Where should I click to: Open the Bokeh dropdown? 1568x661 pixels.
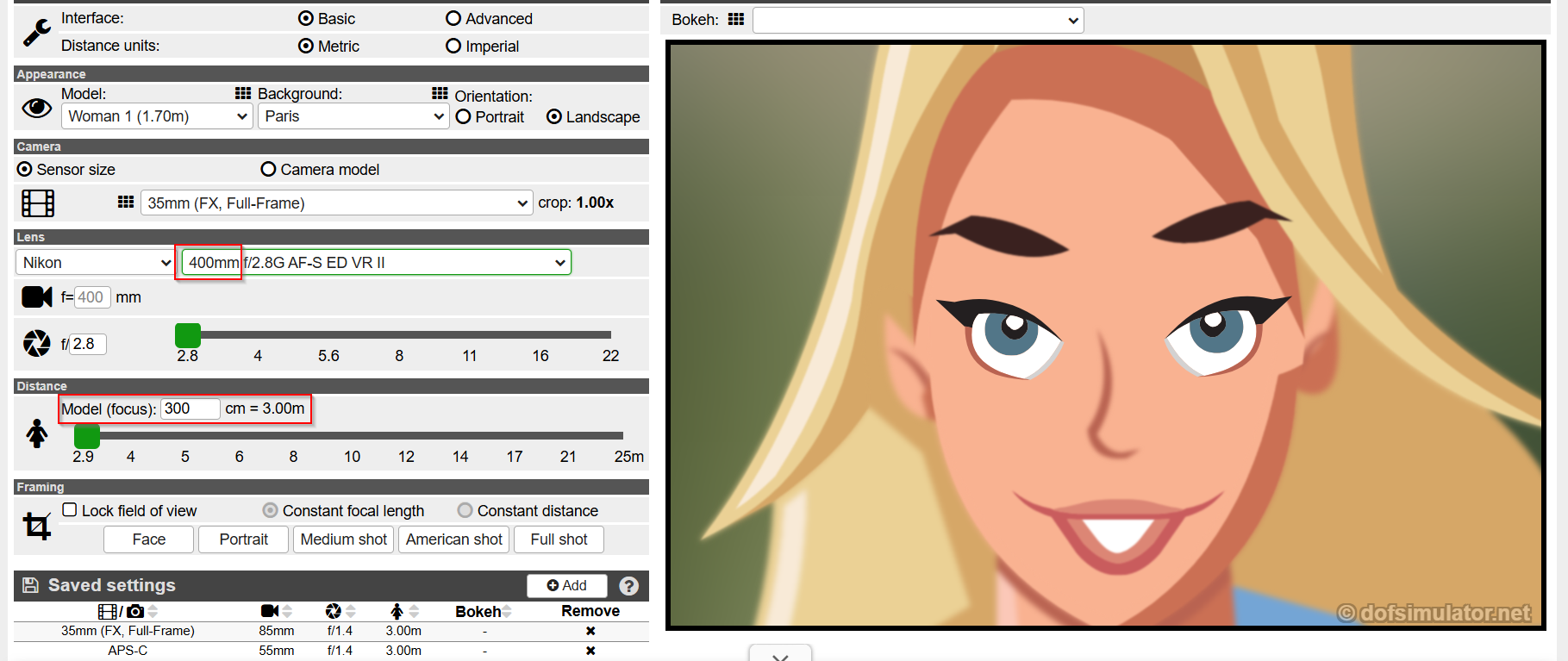[918, 20]
